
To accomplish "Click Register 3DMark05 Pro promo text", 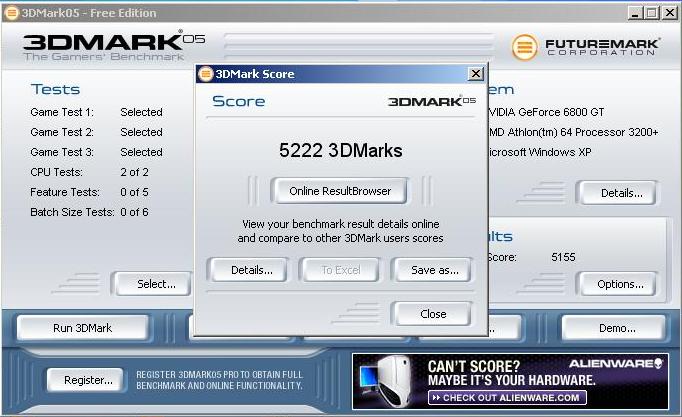I will (219, 380).
